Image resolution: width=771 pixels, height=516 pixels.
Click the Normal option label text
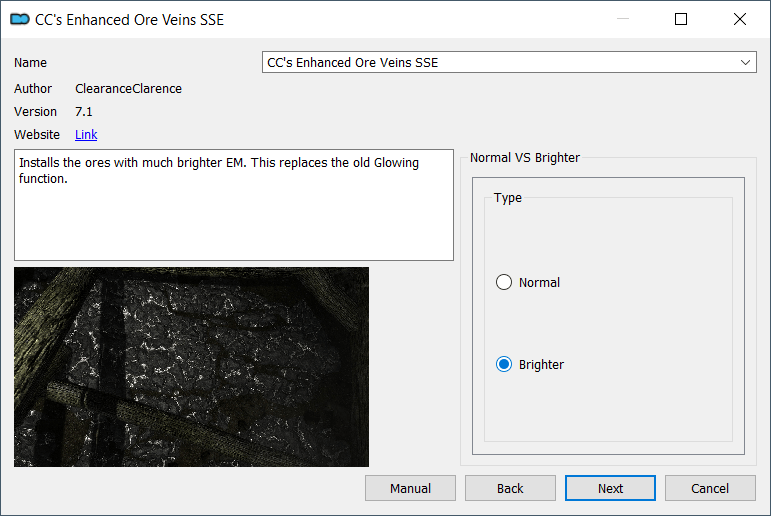click(539, 282)
